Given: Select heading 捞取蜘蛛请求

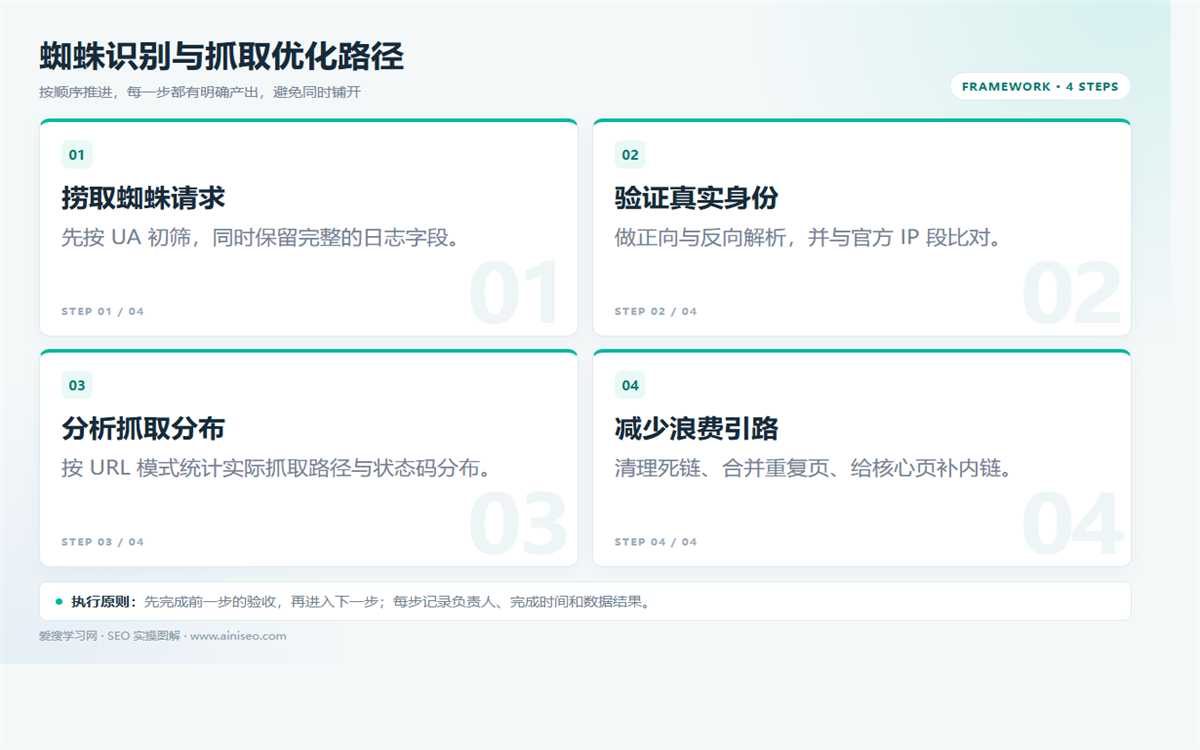Looking at the screenshot, I should point(143,198).
